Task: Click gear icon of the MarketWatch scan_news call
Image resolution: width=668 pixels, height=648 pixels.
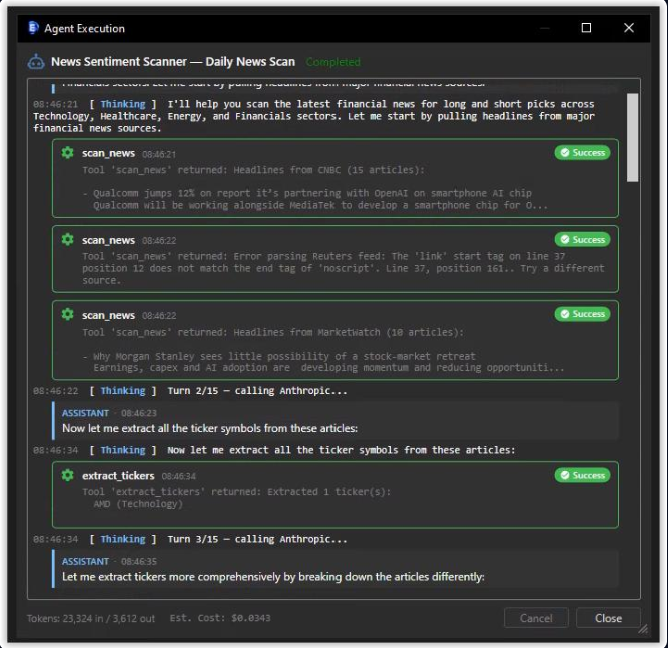Action: pyautogui.click(x=67, y=314)
